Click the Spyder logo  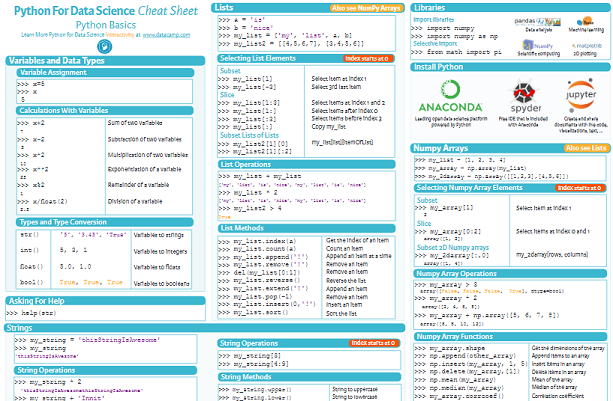click(526, 97)
